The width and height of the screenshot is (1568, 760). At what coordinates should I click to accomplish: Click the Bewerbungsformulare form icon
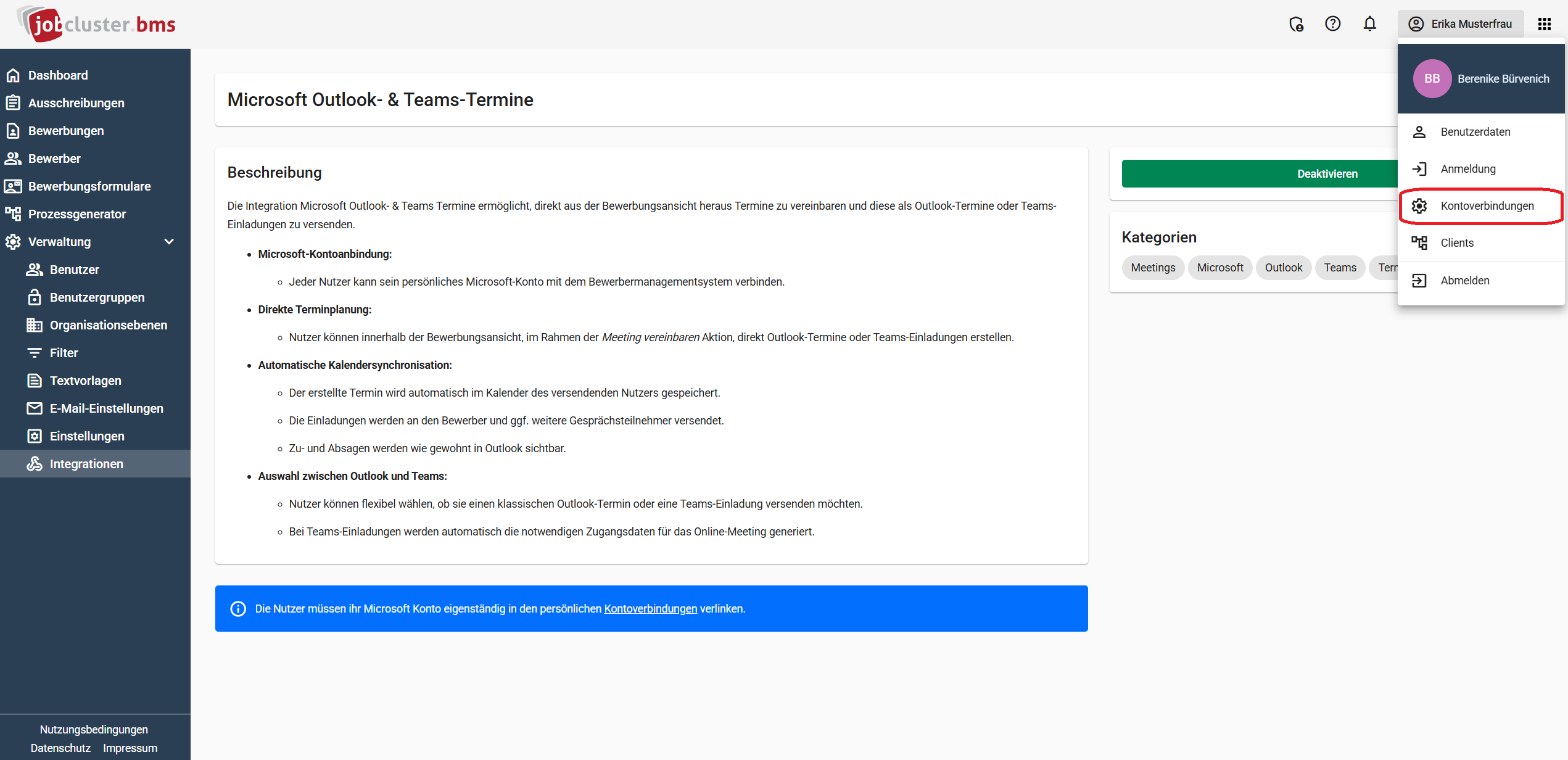[x=13, y=186]
